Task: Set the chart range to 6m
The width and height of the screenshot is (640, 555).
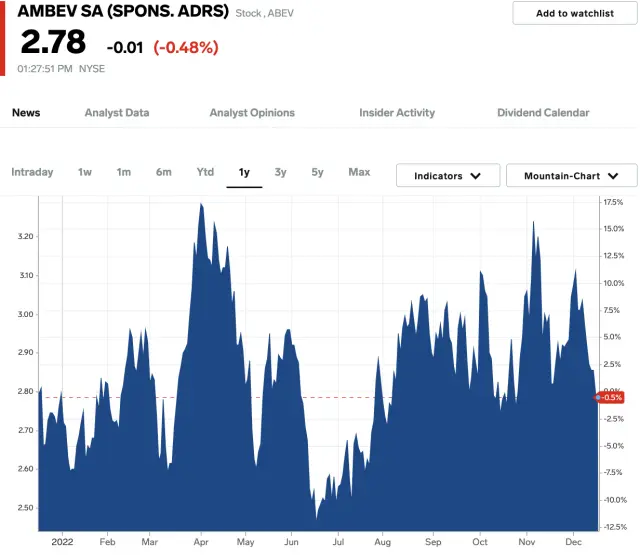Action: pos(163,172)
